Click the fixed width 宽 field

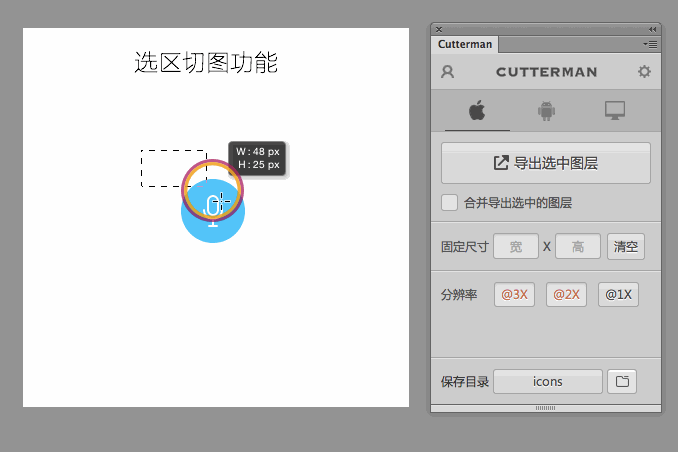(x=515, y=246)
